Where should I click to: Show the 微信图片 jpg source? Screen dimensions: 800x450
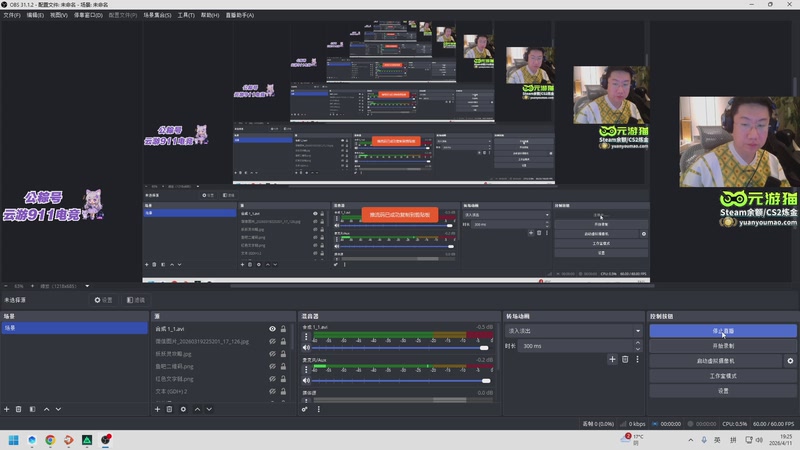[272, 341]
